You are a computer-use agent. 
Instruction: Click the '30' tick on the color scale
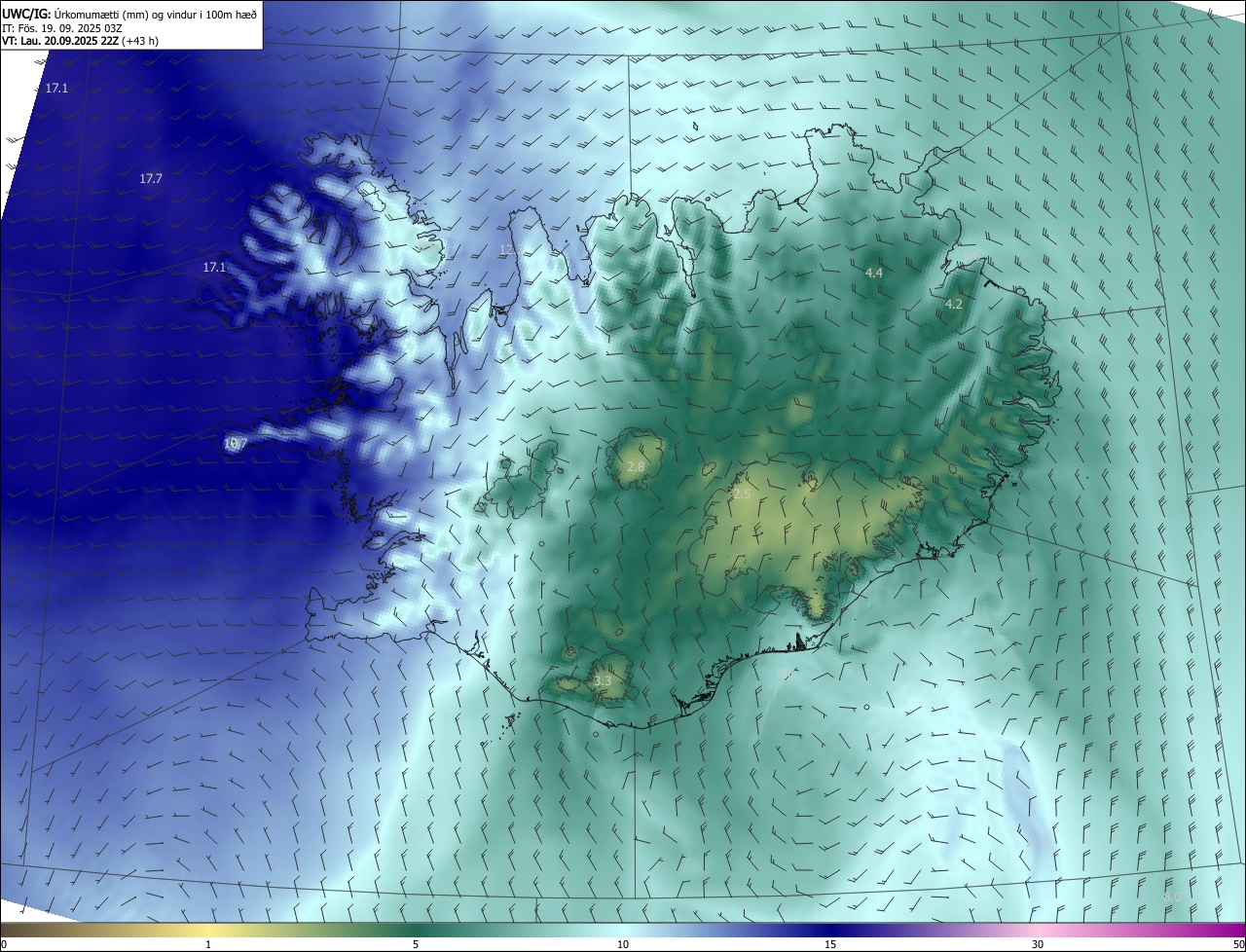click(1038, 944)
